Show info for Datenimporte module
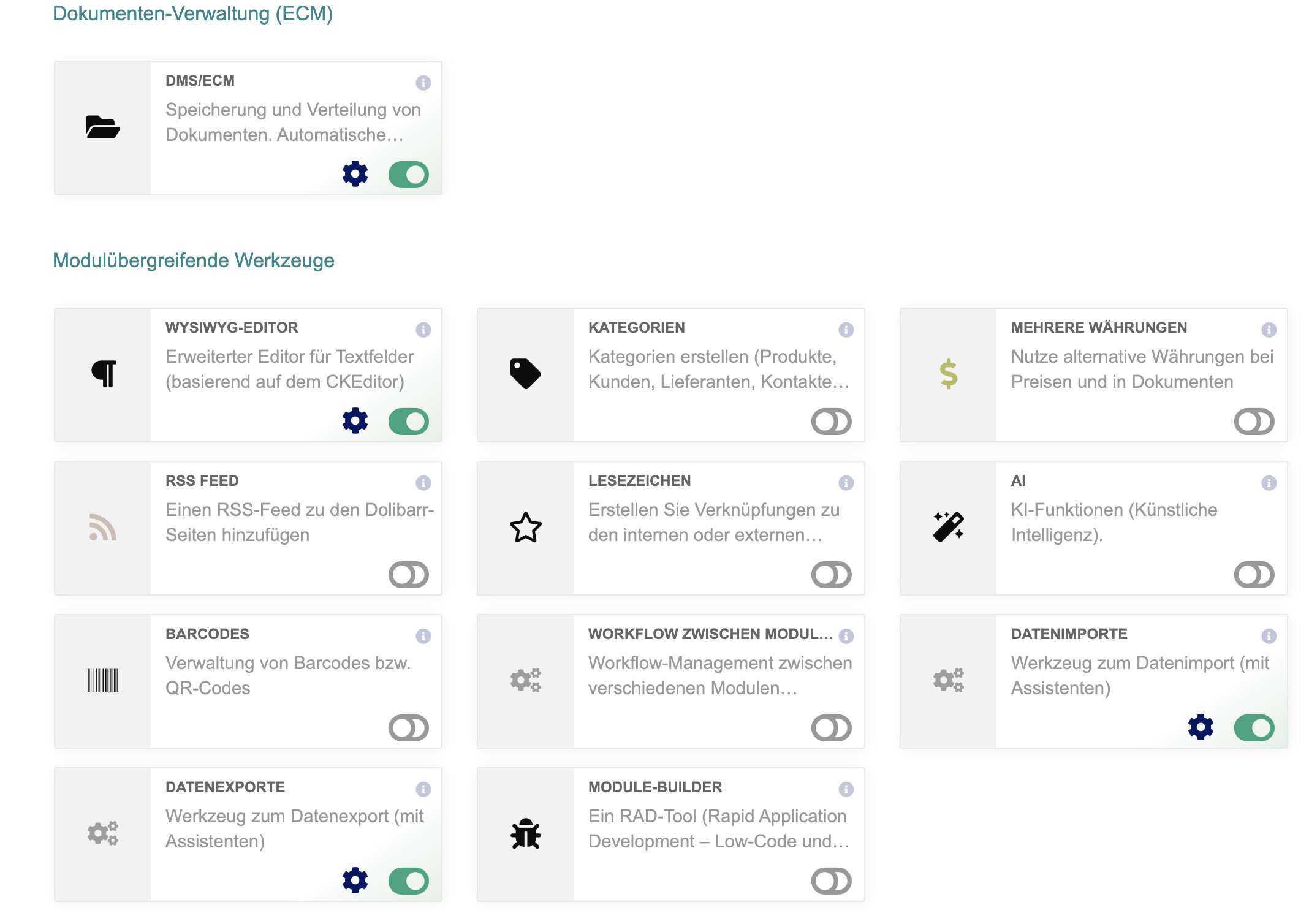The image size is (1309, 924). pyautogui.click(x=1269, y=636)
